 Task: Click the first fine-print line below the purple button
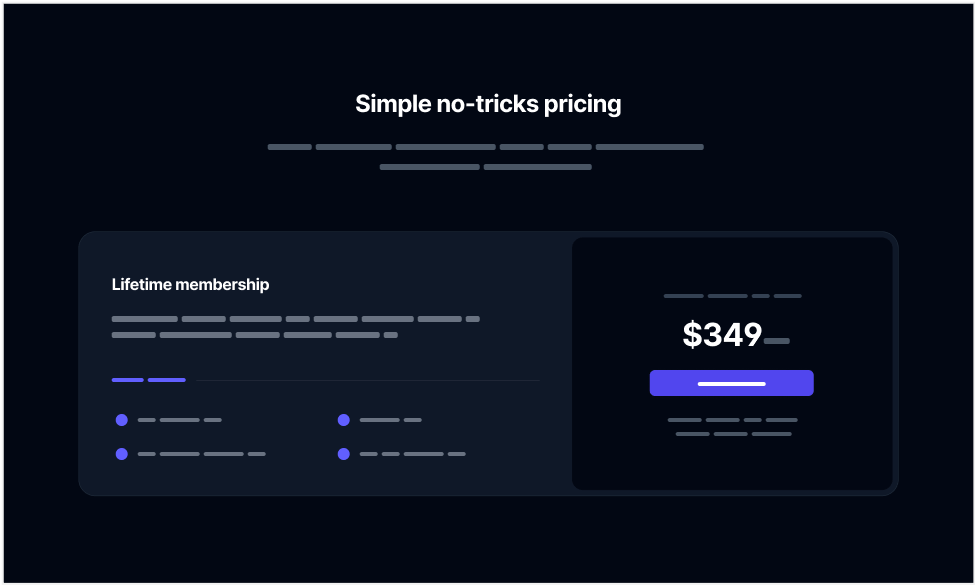(733, 420)
